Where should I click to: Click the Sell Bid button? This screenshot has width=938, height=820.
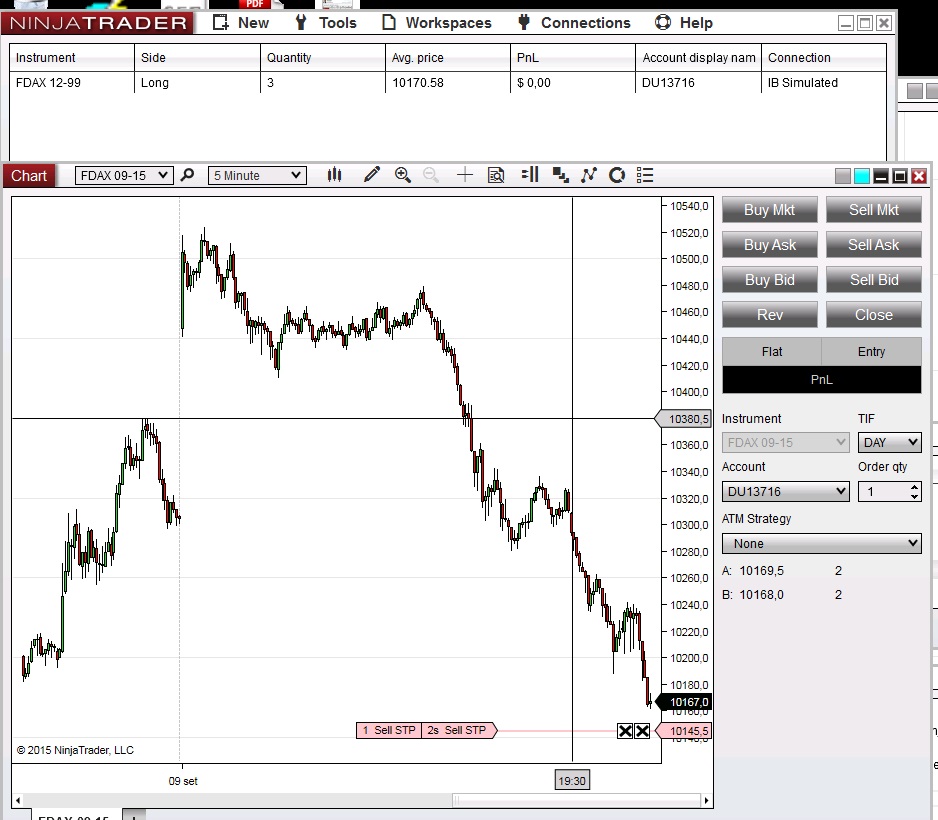[873, 280]
